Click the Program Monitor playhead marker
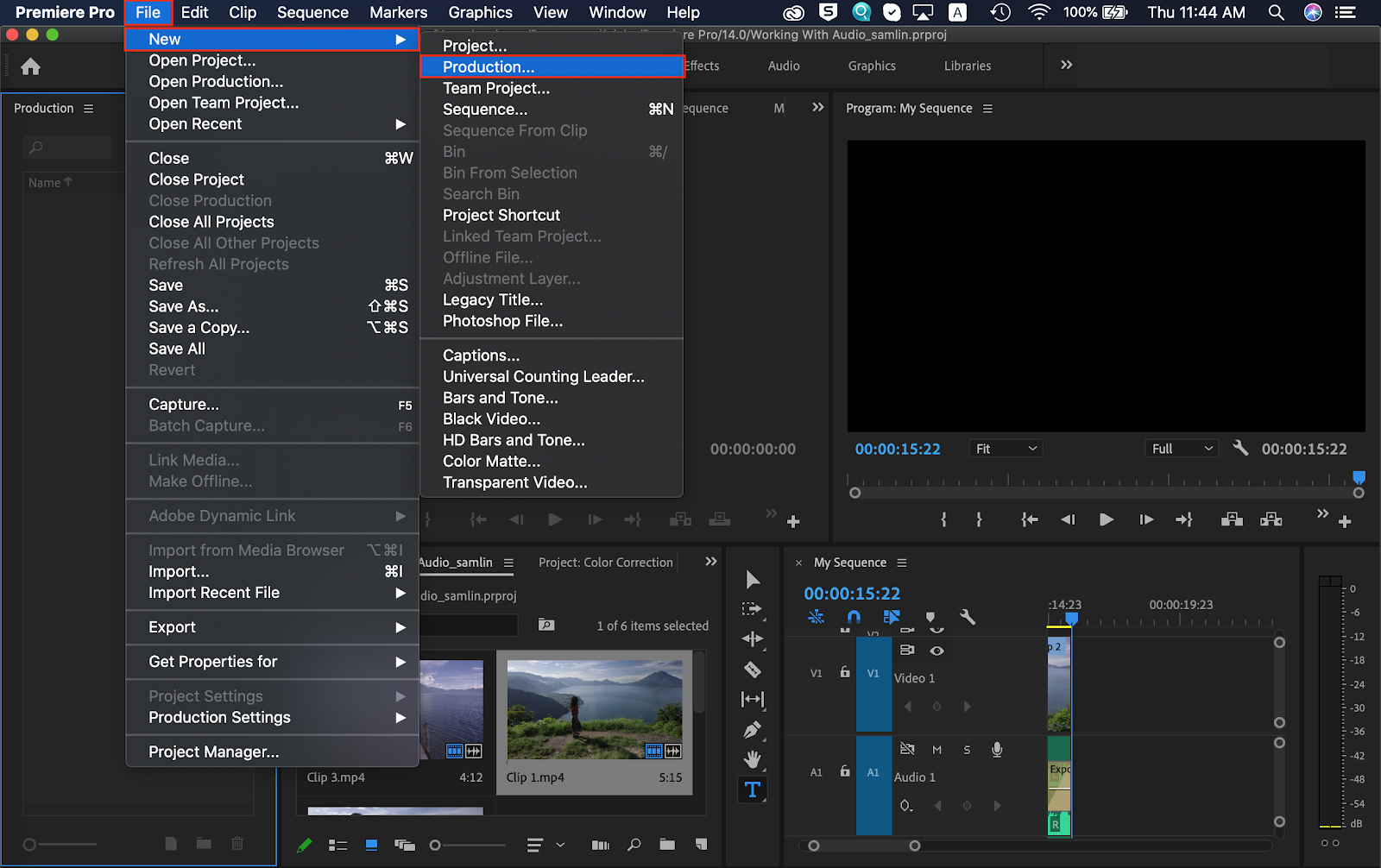 point(1359,477)
